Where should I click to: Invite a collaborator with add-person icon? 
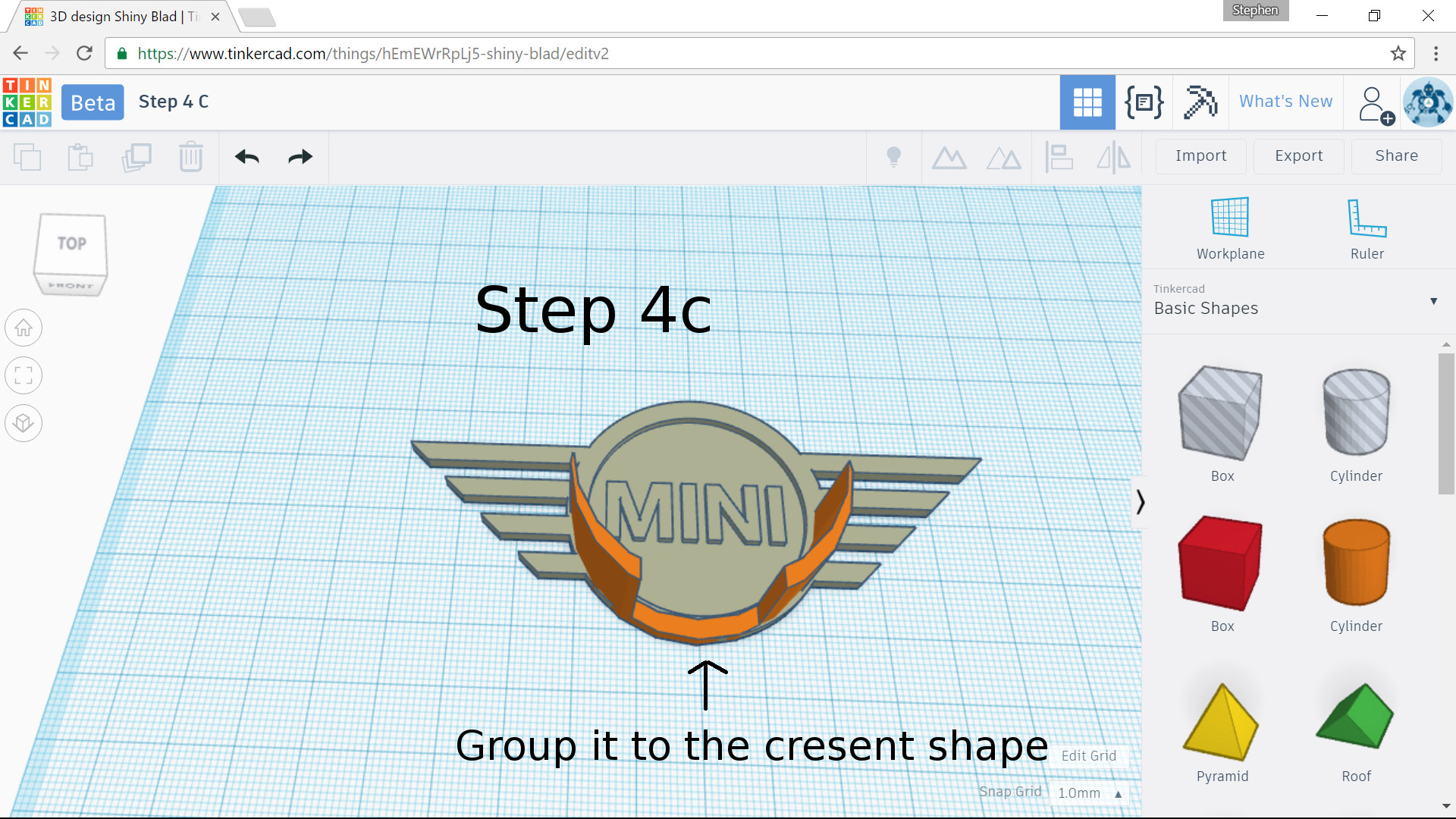pyautogui.click(x=1376, y=105)
